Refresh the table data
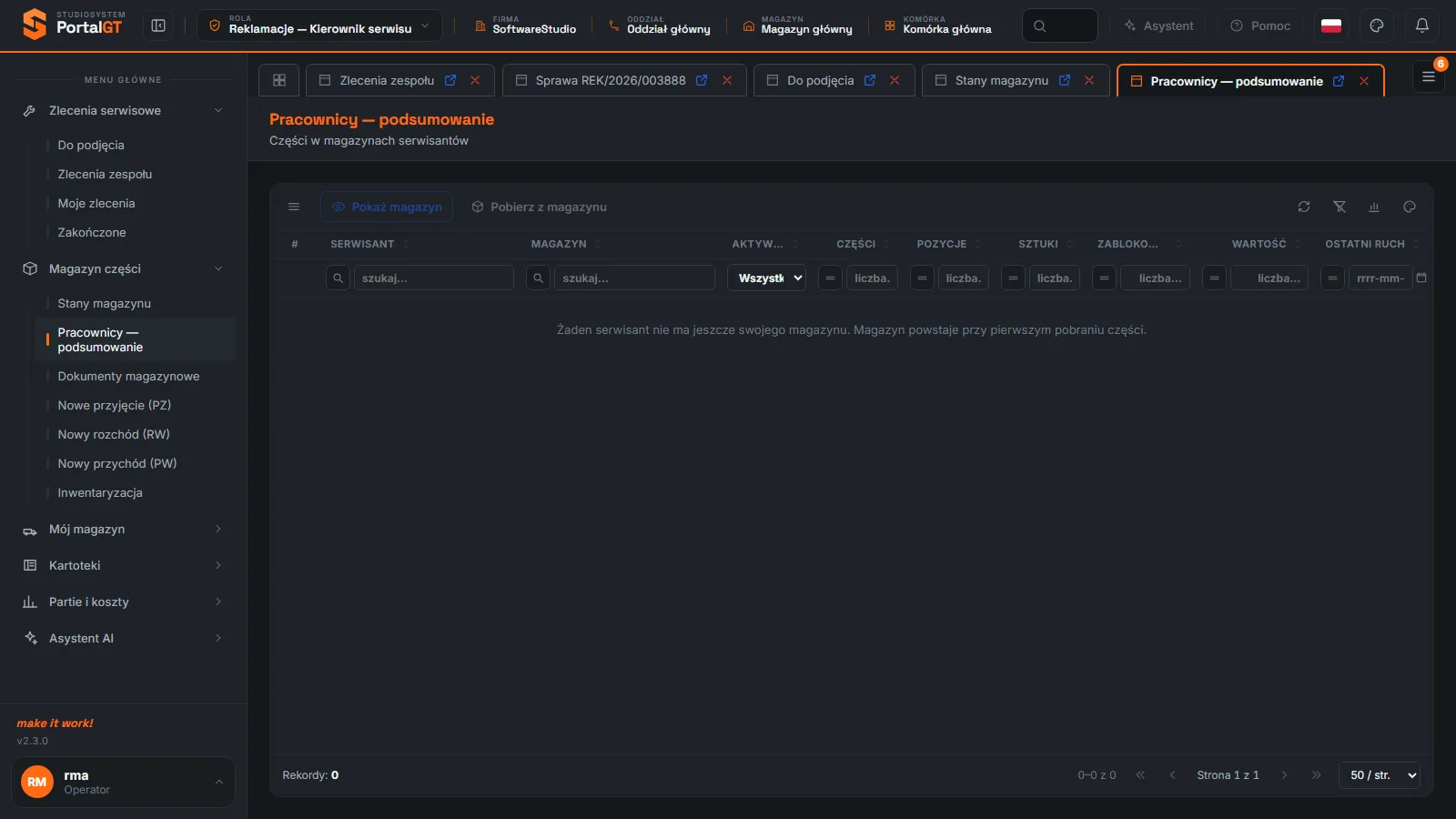This screenshot has height=819, width=1456. click(1304, 207)
